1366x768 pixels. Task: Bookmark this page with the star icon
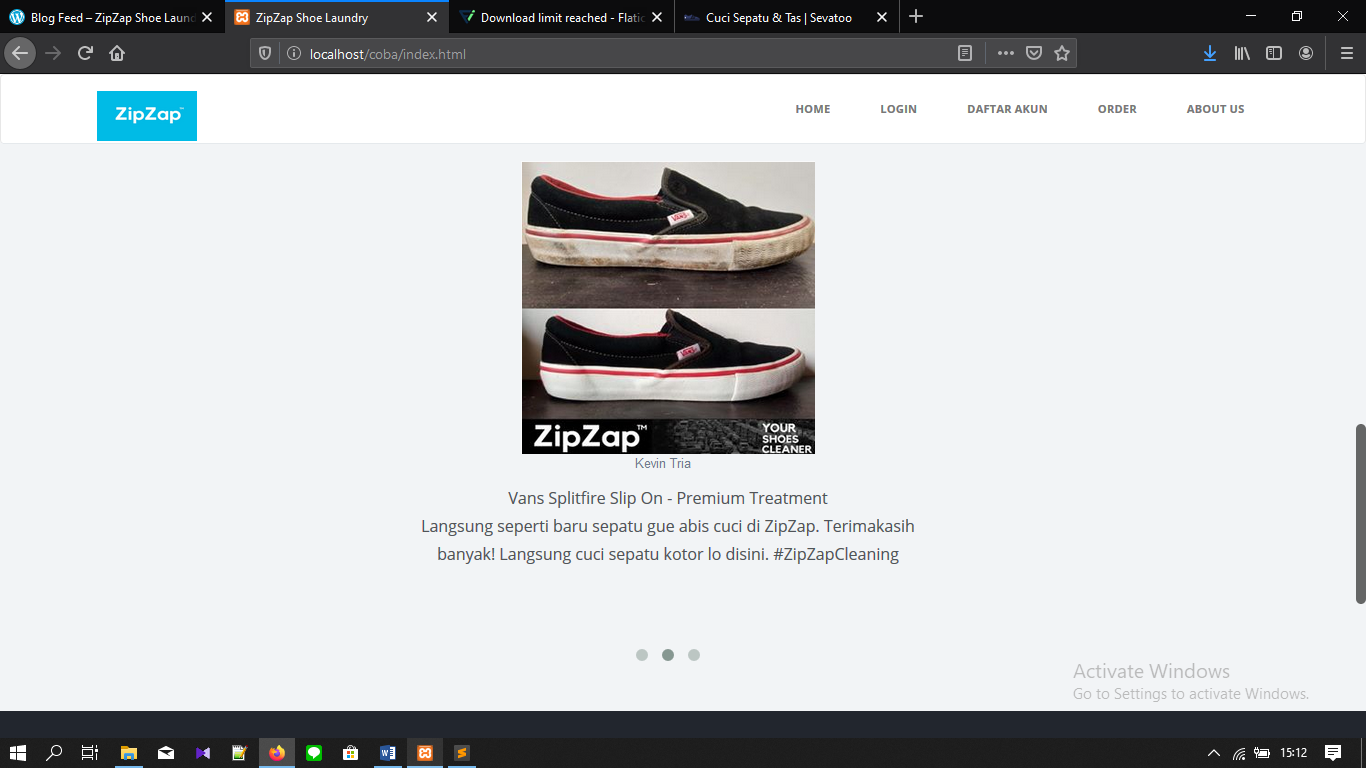click(x=1061, y=53)
